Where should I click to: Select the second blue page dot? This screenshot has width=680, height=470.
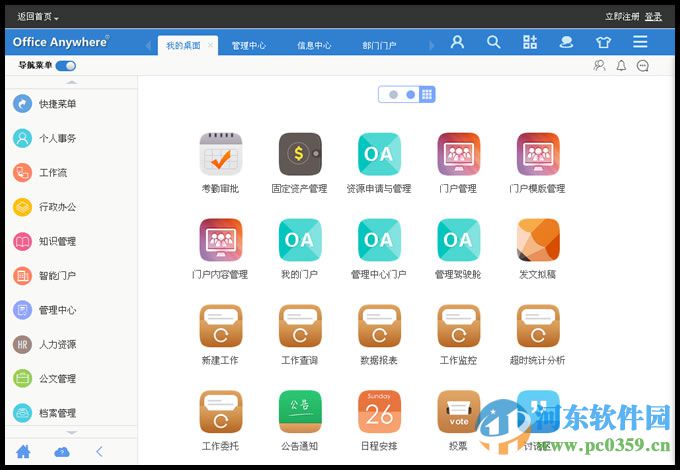coord(410,95)
